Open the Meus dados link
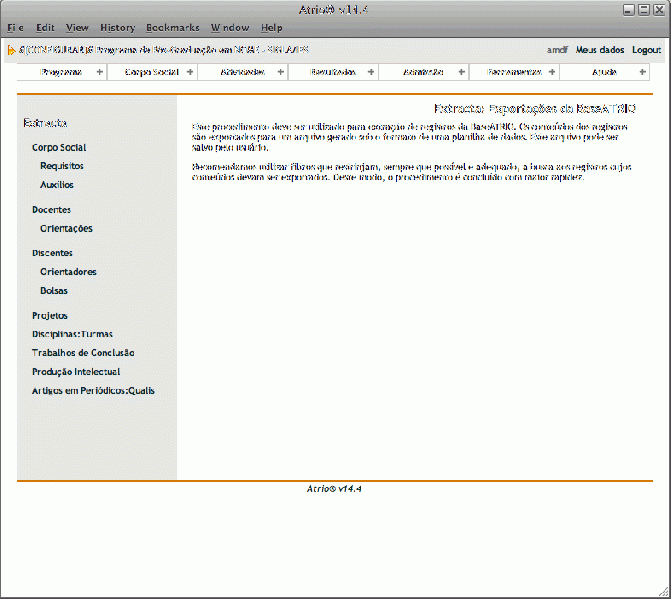671x599 pixels. 599,49
